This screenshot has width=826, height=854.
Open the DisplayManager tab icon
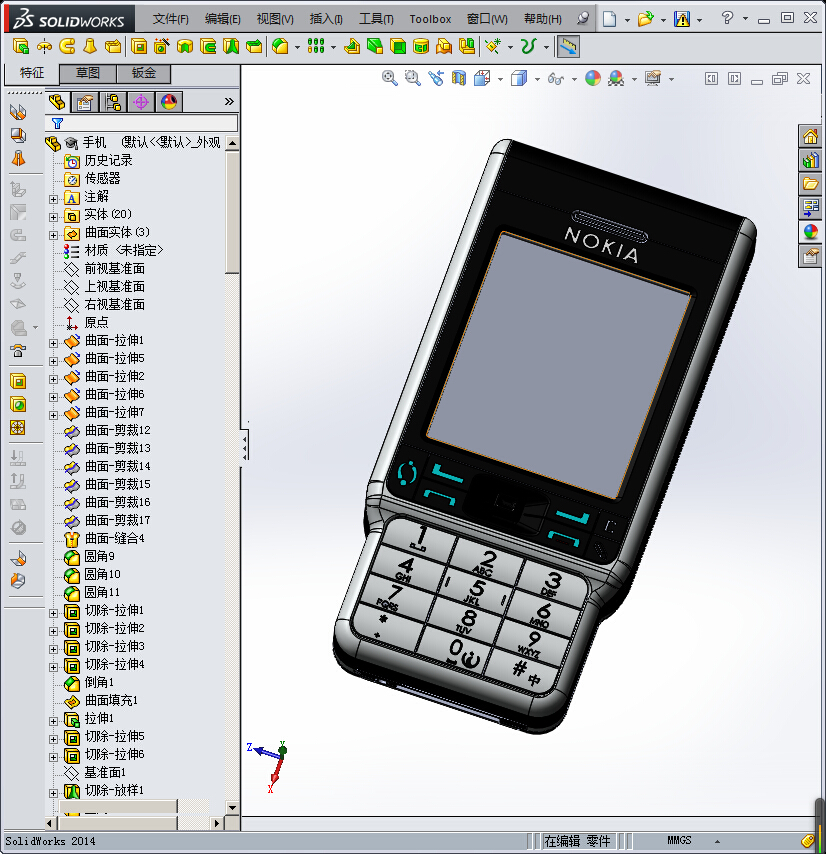pyautogui.click(x=169, y=102)
